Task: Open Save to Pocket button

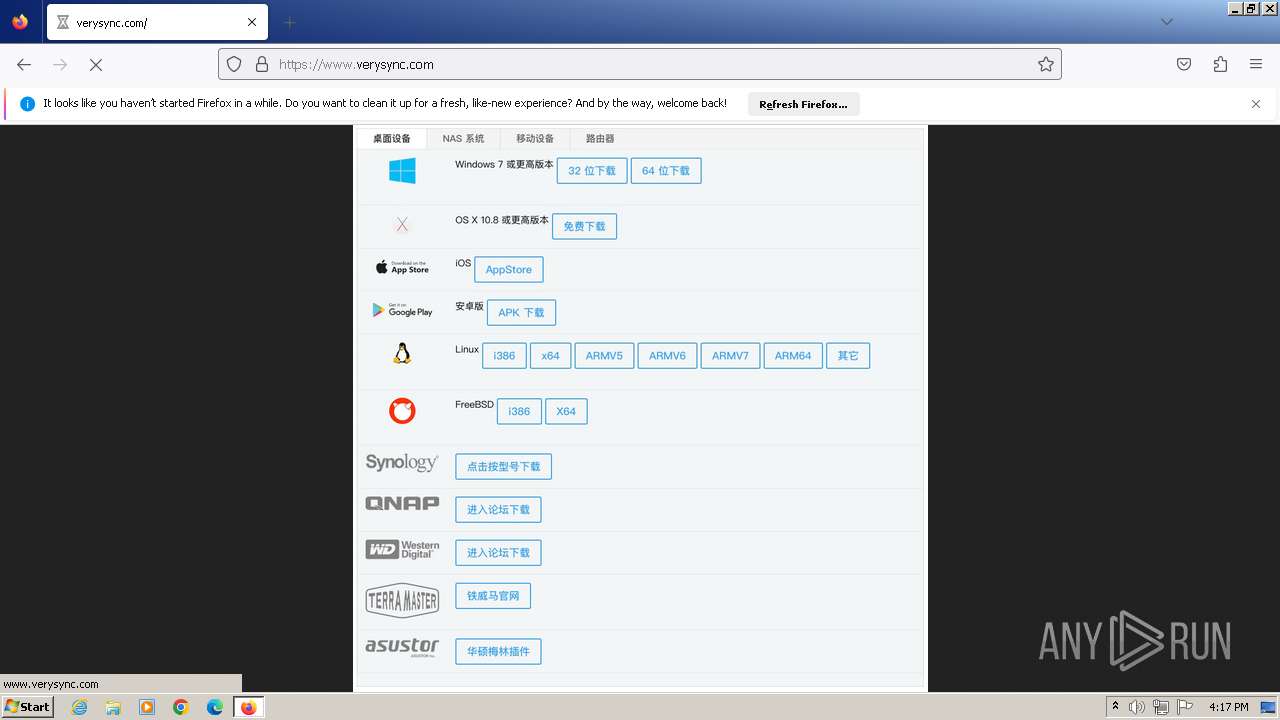Action: pyautogui.click(x=1184, y=64)
